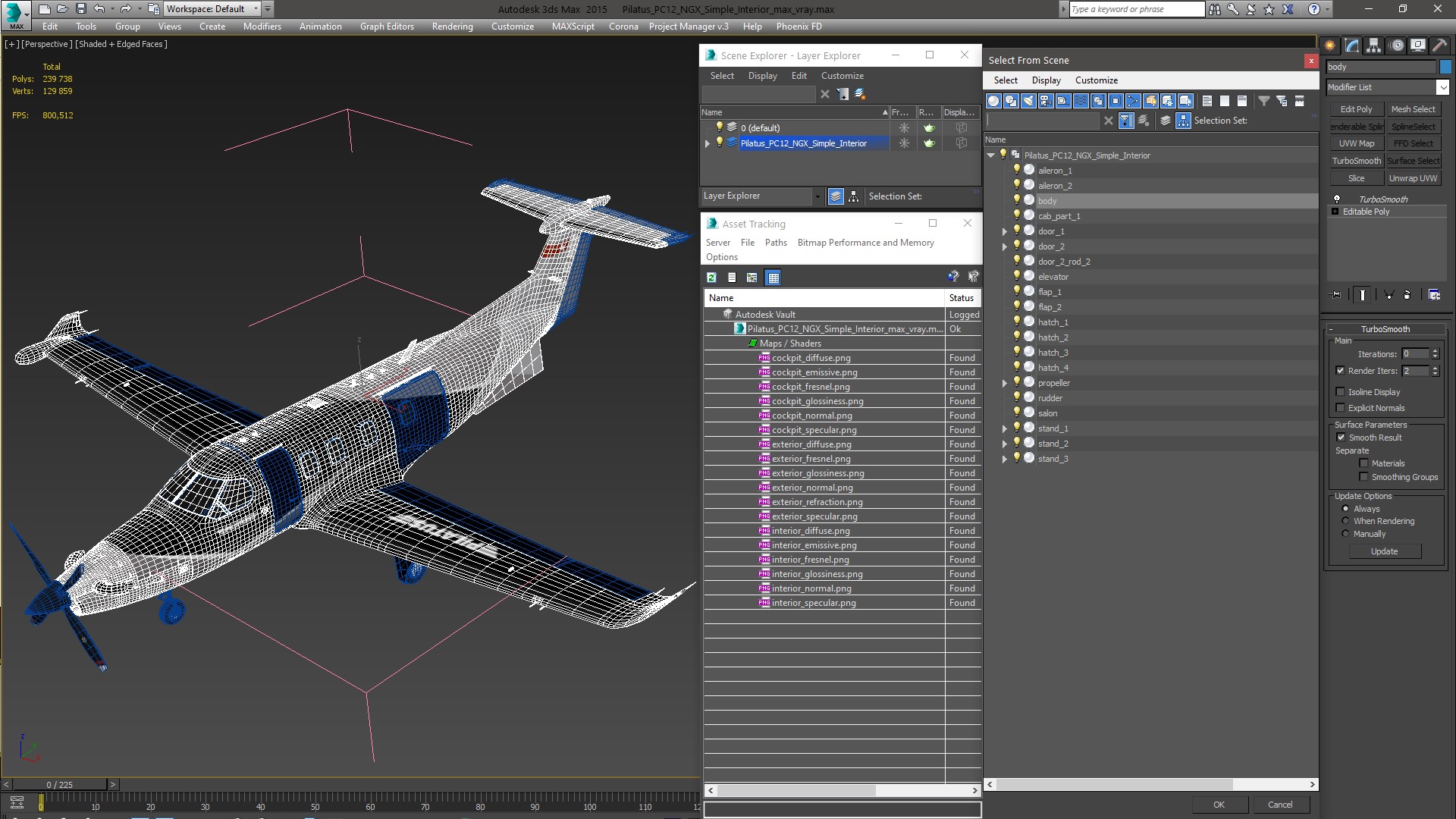Click the Redo arrow icon
This screenshot has height=819, width=1456.
pyautogui.click(x=126, y=9)
